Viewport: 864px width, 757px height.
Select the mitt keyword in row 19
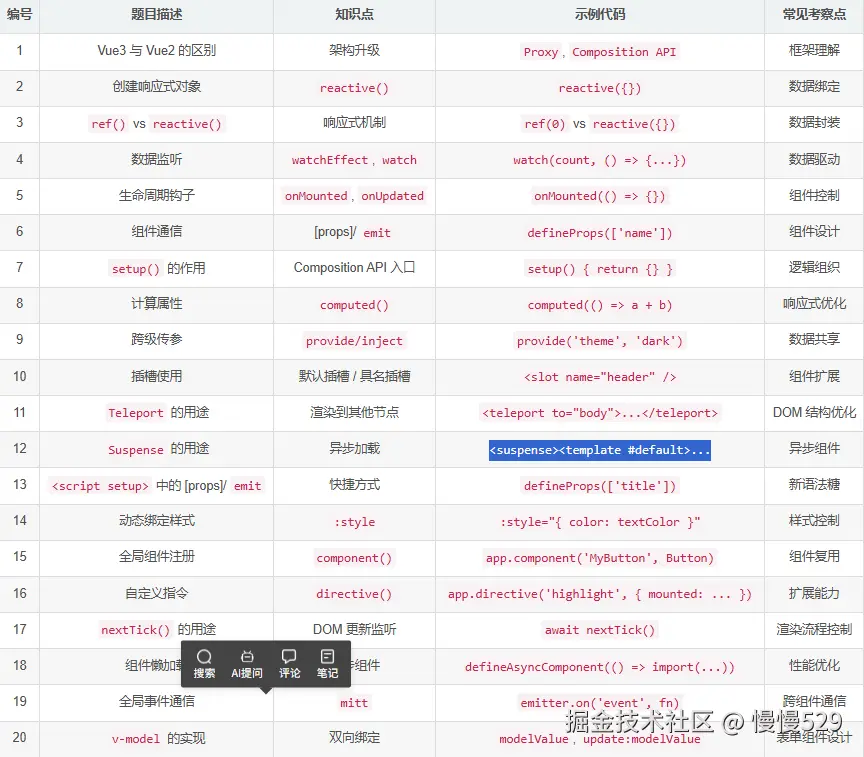(x=353, y=703)
